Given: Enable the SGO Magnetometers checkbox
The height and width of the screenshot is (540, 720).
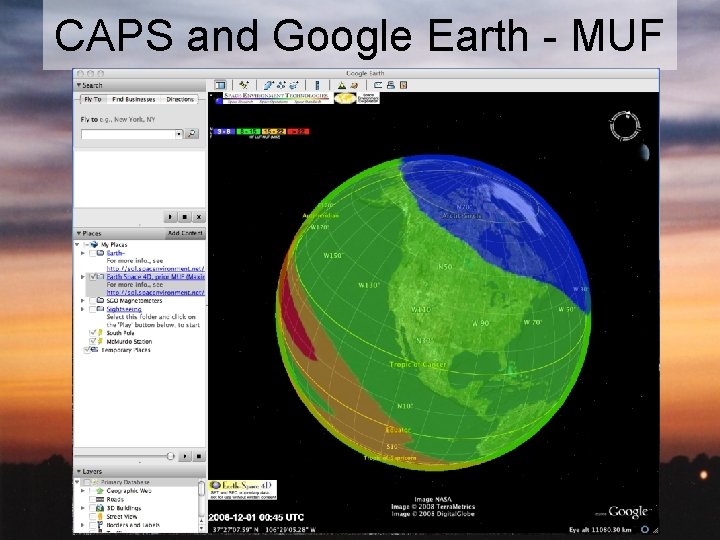Looking at the screenshot, I should click(93, 300).
